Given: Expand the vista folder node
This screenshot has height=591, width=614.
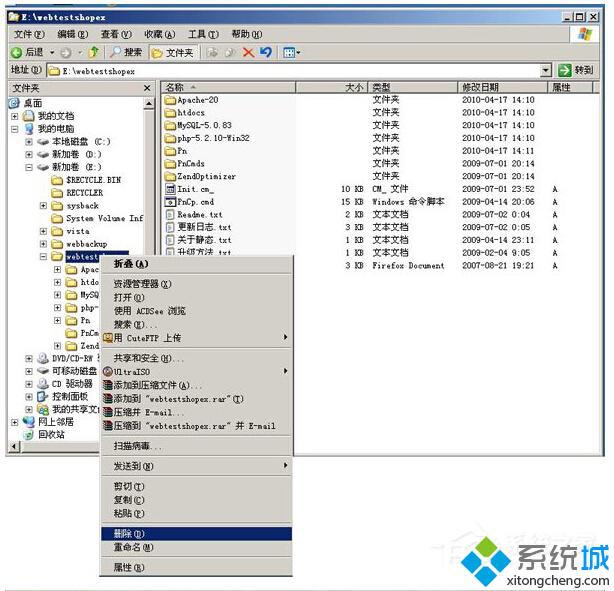Looking at the screenshot, I should (43, 231).
